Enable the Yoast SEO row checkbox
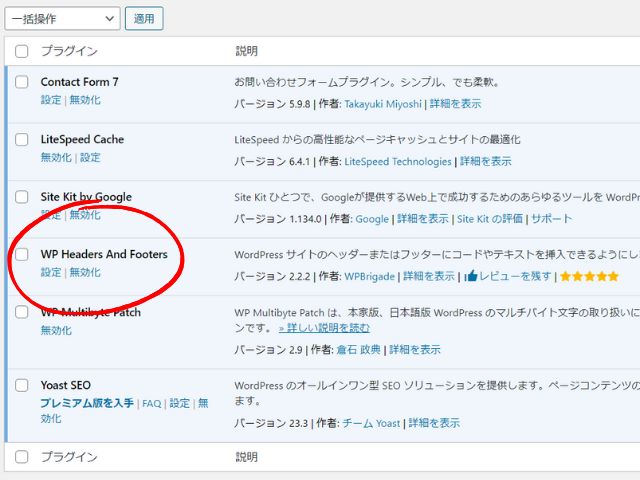The width and height of the screenshot is (640, 480). [22, 385]
